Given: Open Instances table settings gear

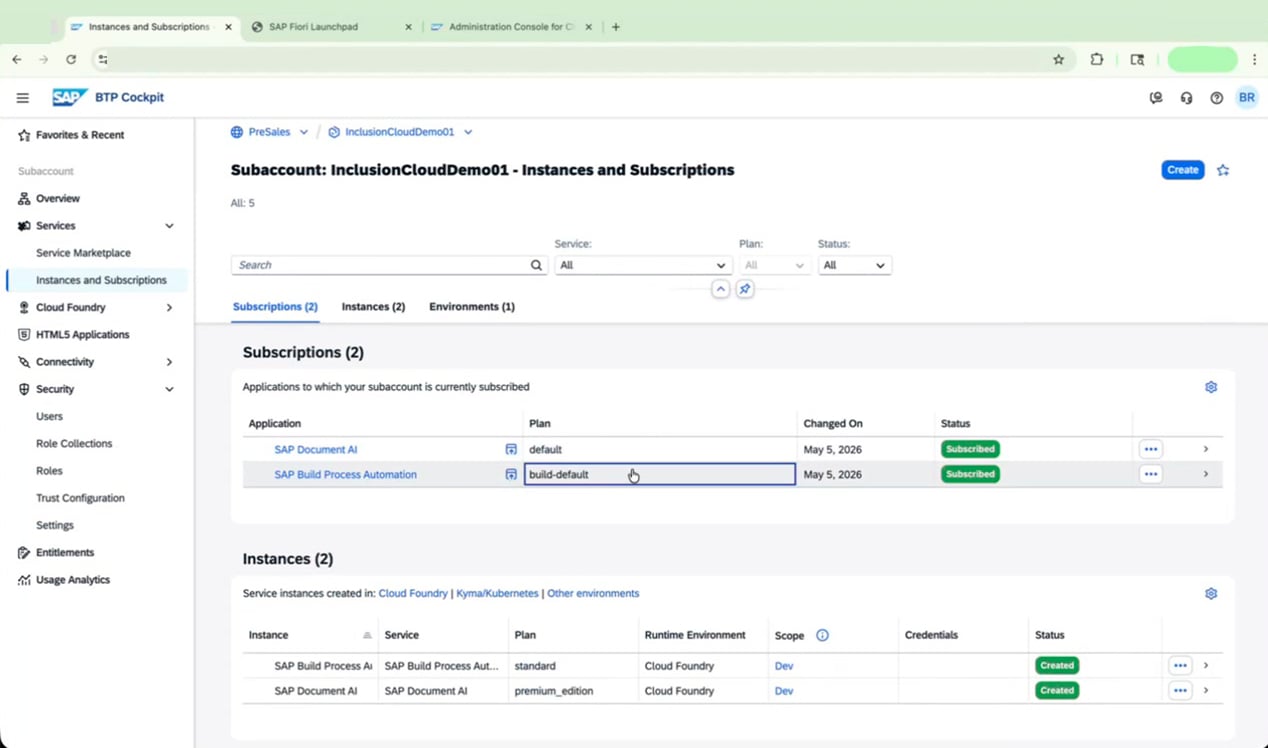Looking at the screenshot, I should tap(1211, 594).
